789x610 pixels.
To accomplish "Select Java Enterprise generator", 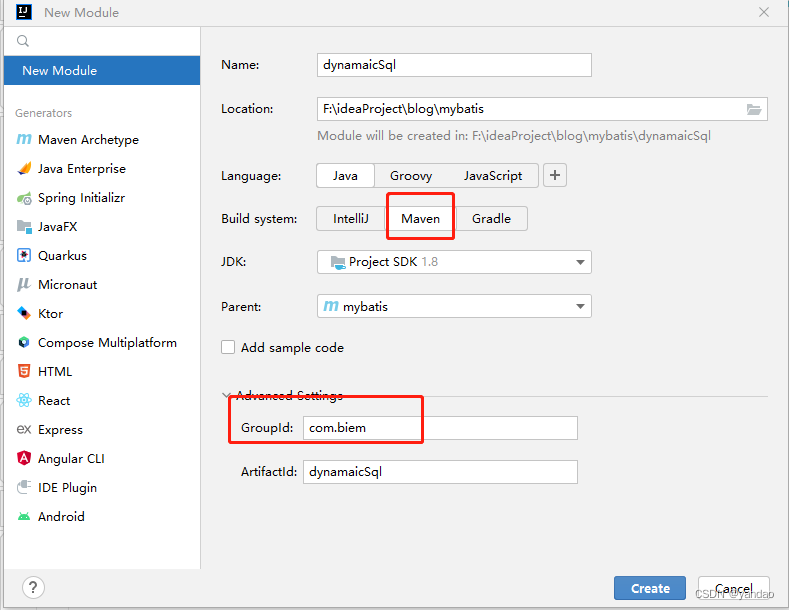I will [x=102, y=169].
